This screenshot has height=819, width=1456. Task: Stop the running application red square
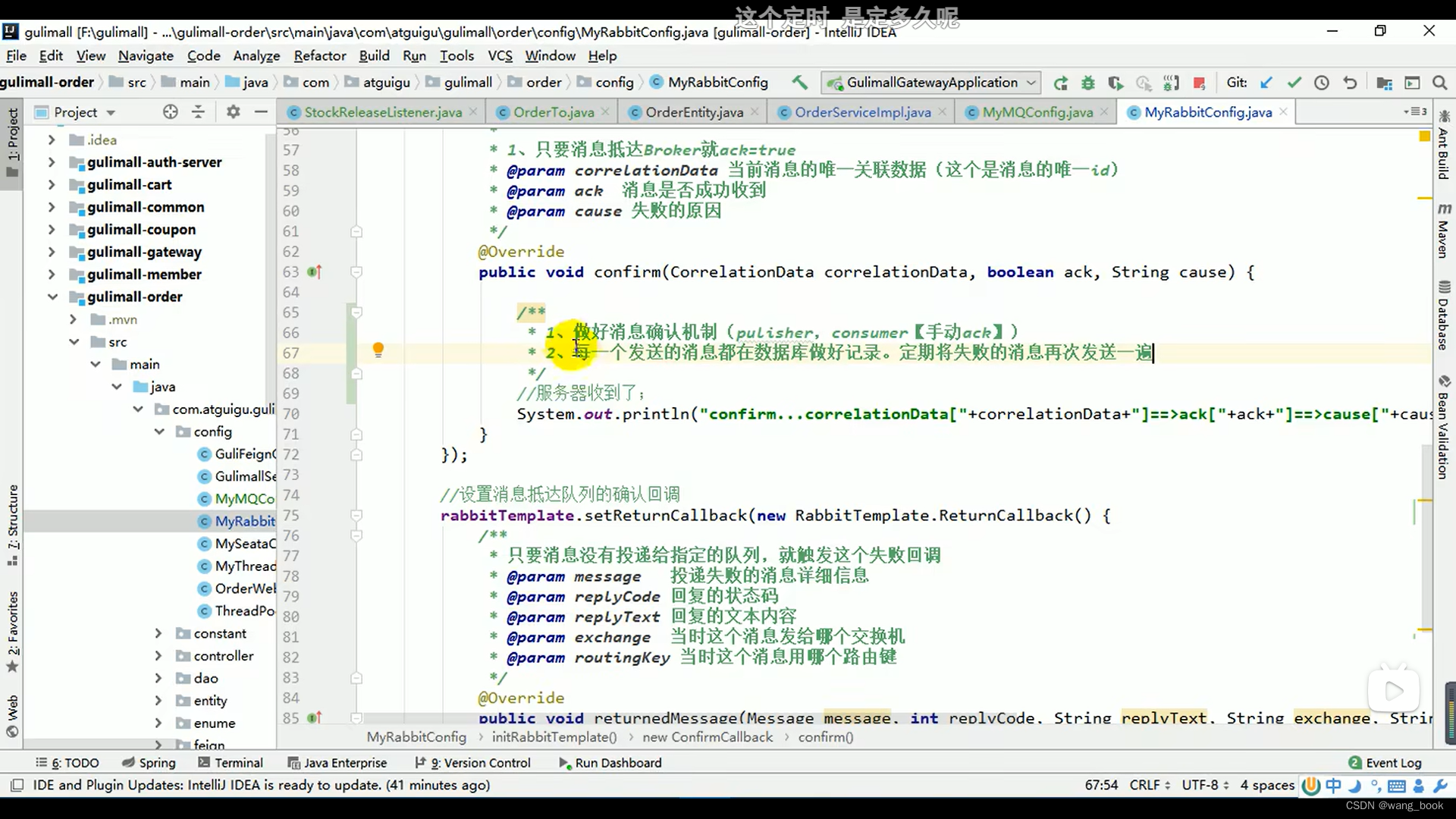[x=1199, y=83]
